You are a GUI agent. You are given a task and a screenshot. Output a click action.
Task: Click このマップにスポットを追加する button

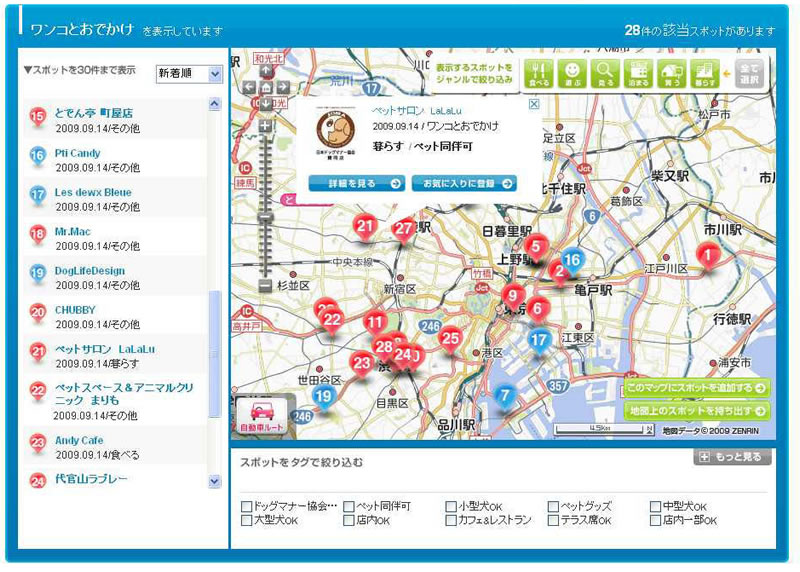(696, 388)
